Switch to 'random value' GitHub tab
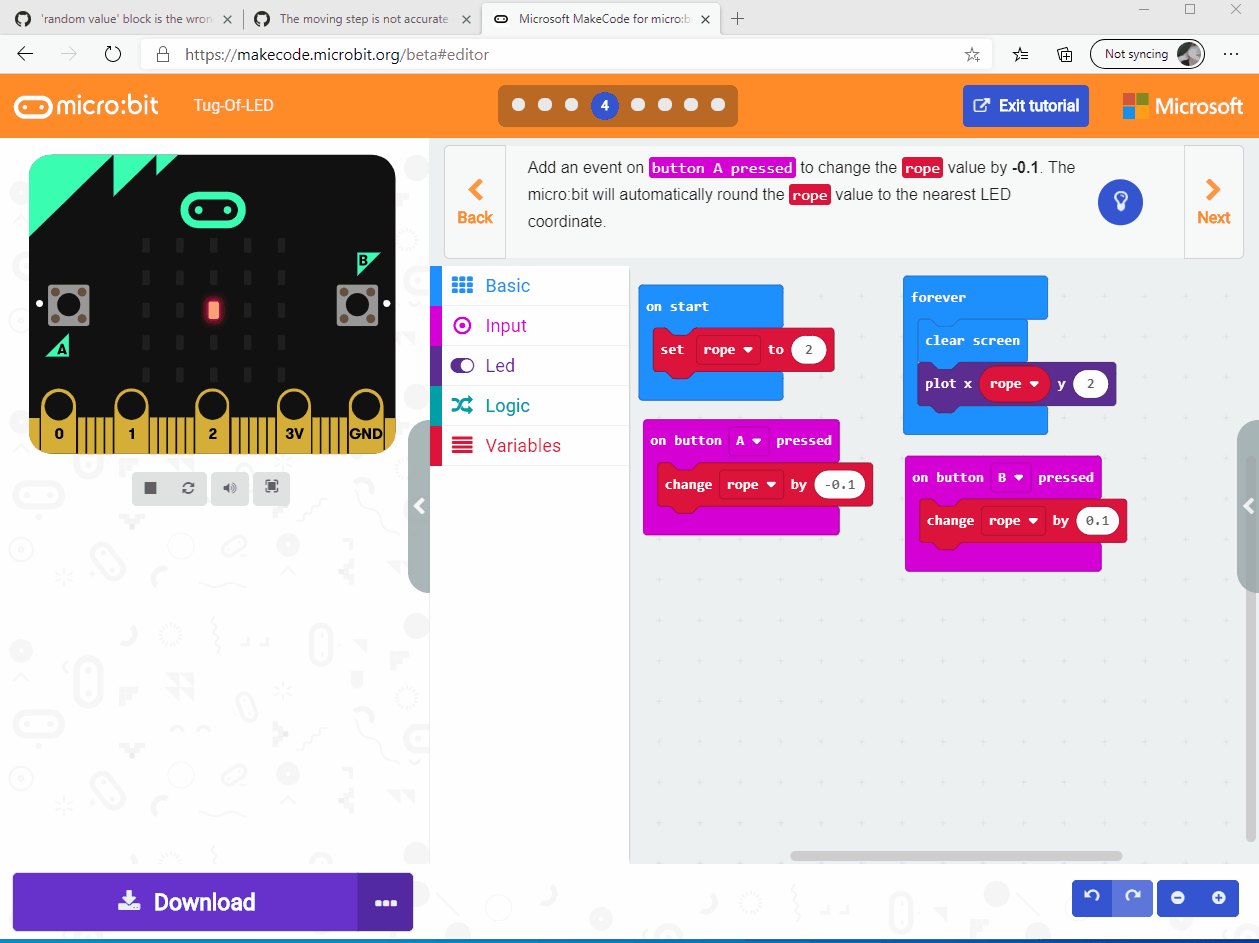Screen dimensions: 1259x943 pyautogui.click(x=122, y=19)
